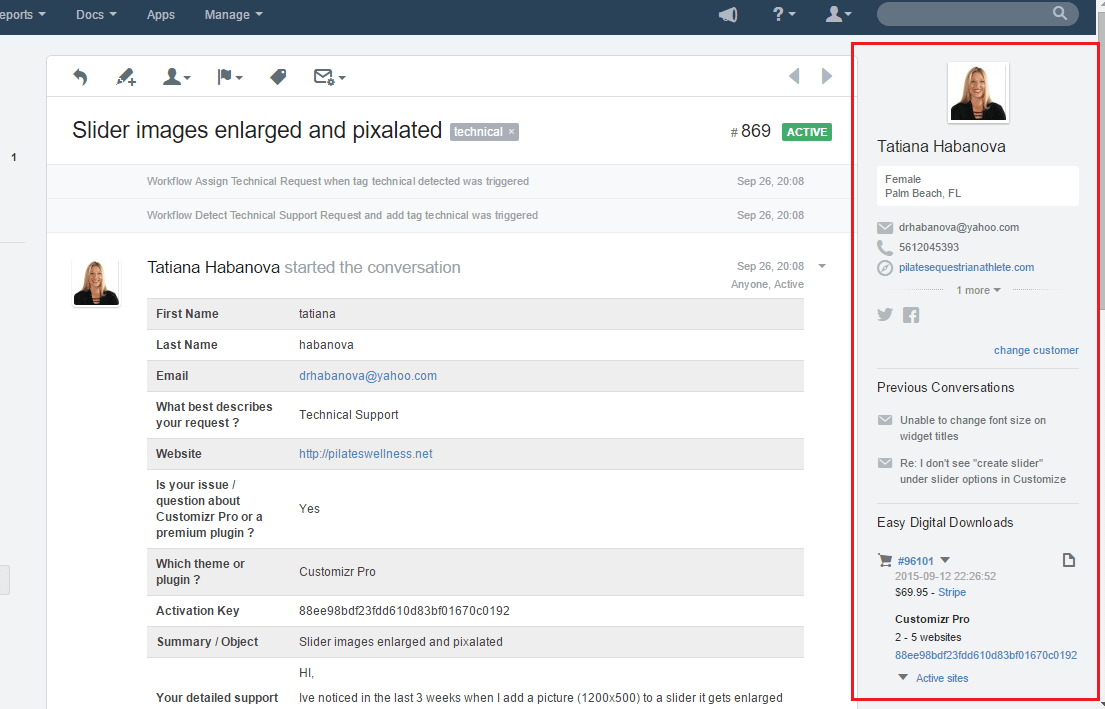
Task: Click Tatiana Habanova's sidebar profile photo
Action: [977, 93]
